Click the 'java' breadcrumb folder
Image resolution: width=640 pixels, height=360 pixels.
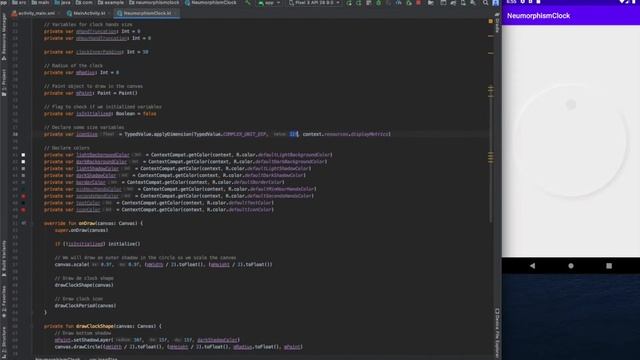pyautogui.click(x=62, y=2)
